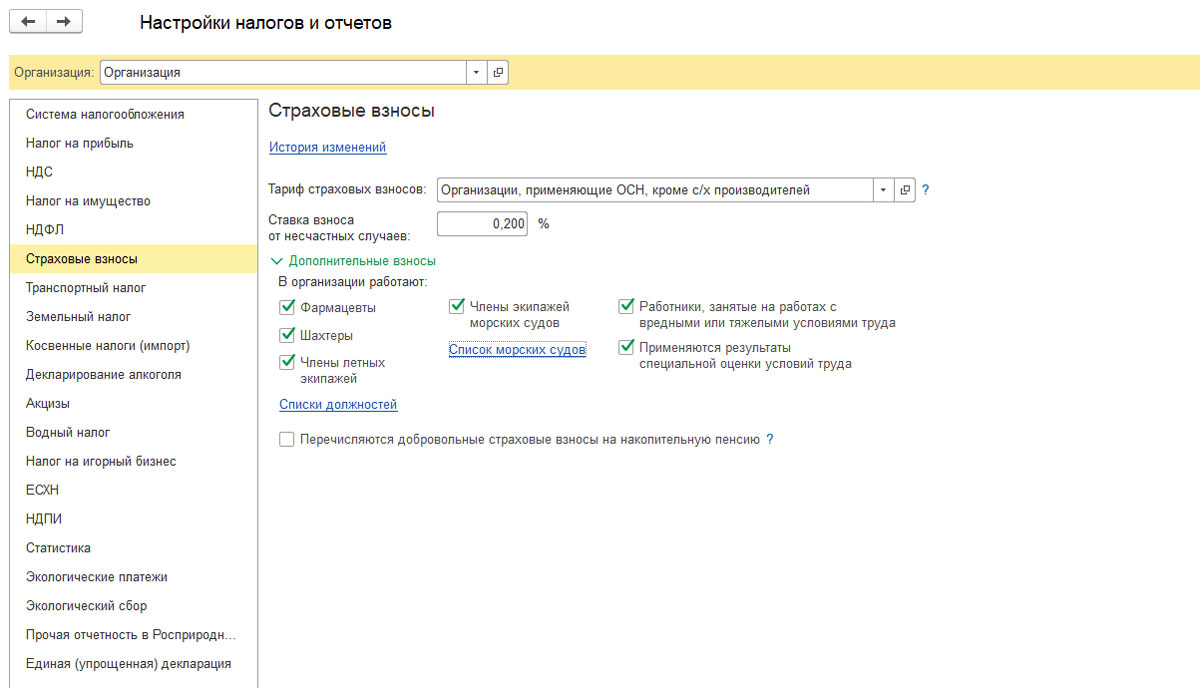This screenshot has width=1200, height=688.
Task: Open Тариф страховых взносов dropdown arrow
Action: pyautogui.click(x=883, y=190)
